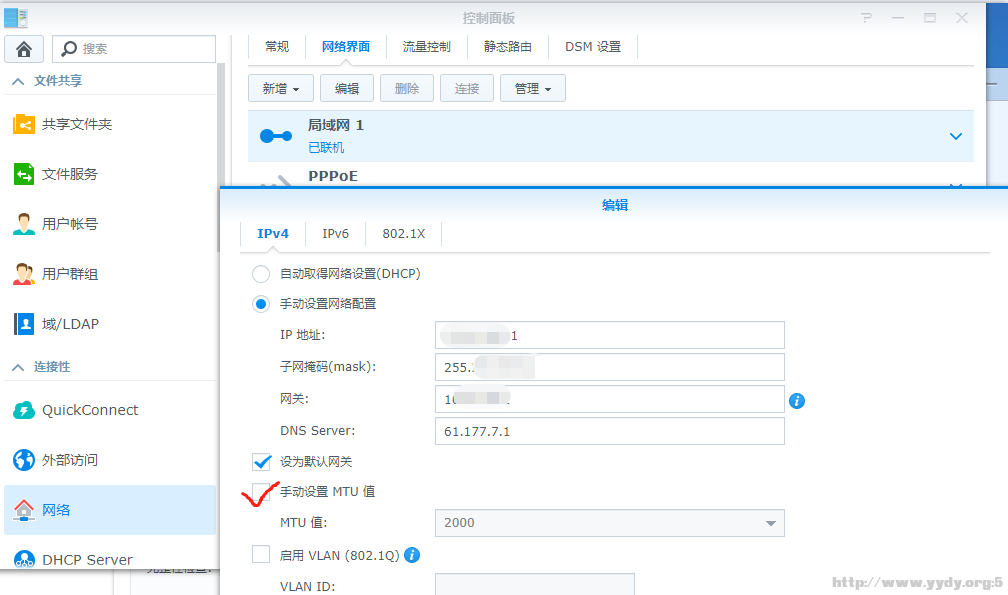1008x595 pixels.
Task: Select the IPv6 tab in edit dialog
Action: tap(336, 234)
